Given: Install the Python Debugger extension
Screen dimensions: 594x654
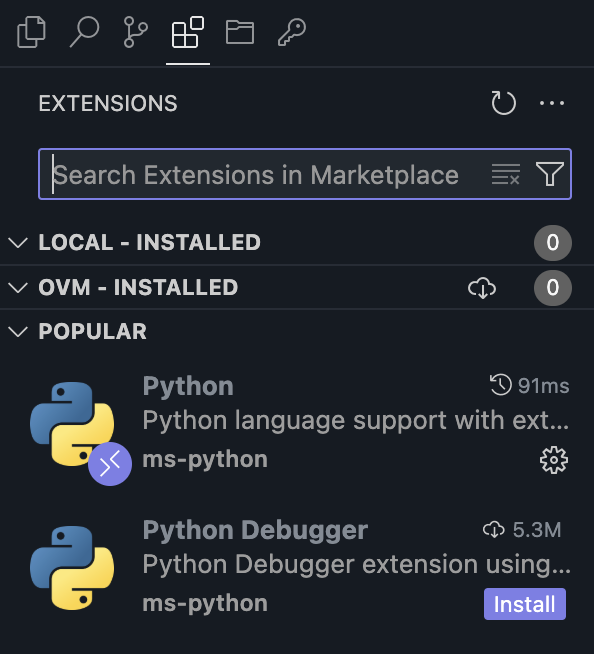Looking at the screenshot, I should pyautogui.click(x=525, y=604).
